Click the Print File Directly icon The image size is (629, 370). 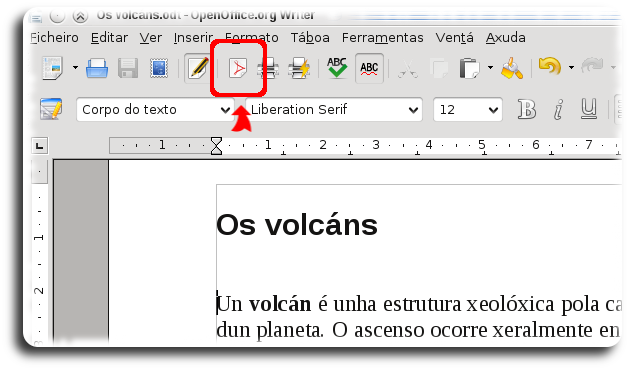click(268, 68)
